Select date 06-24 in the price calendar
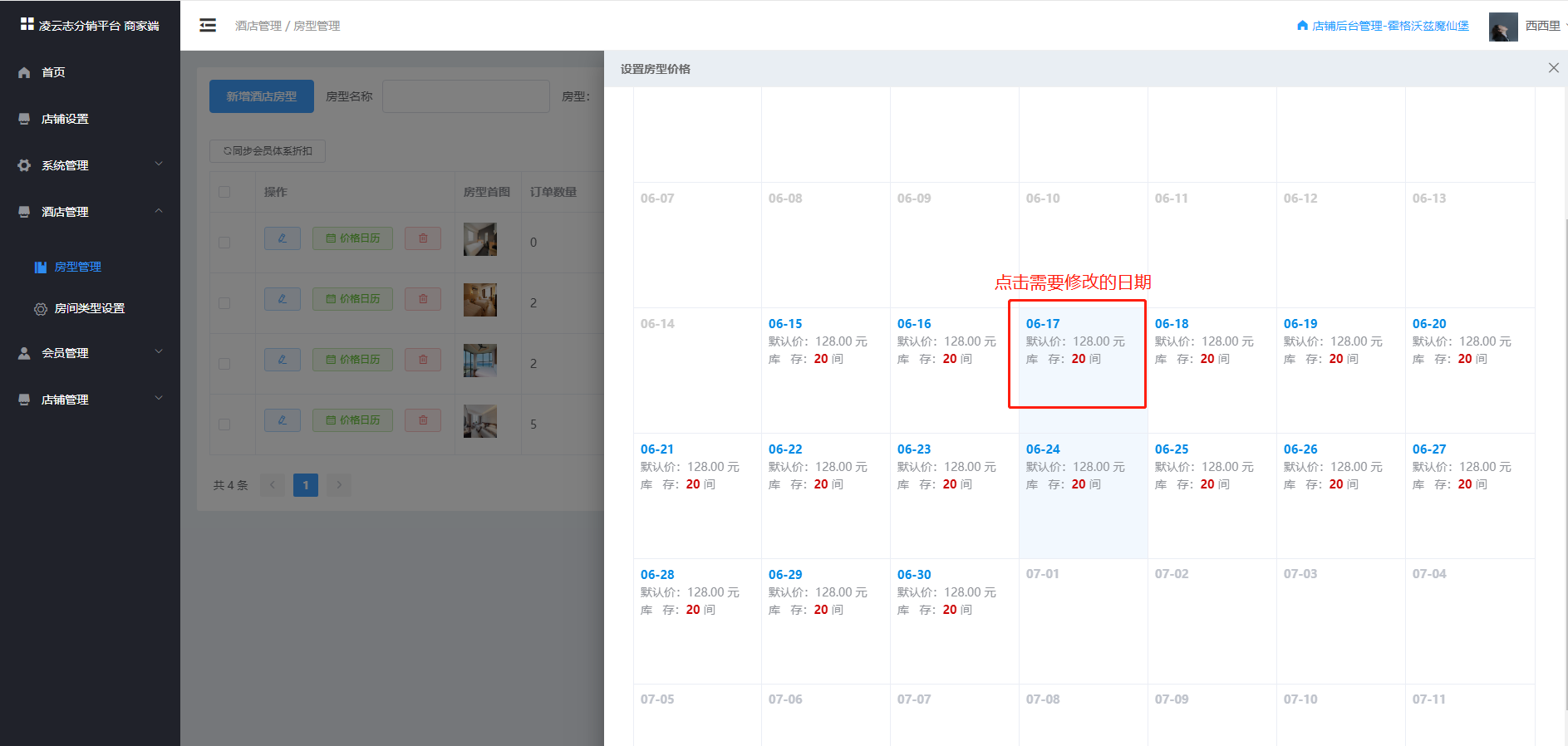This screenshot has width=1568, height=746. (1084, 496)
